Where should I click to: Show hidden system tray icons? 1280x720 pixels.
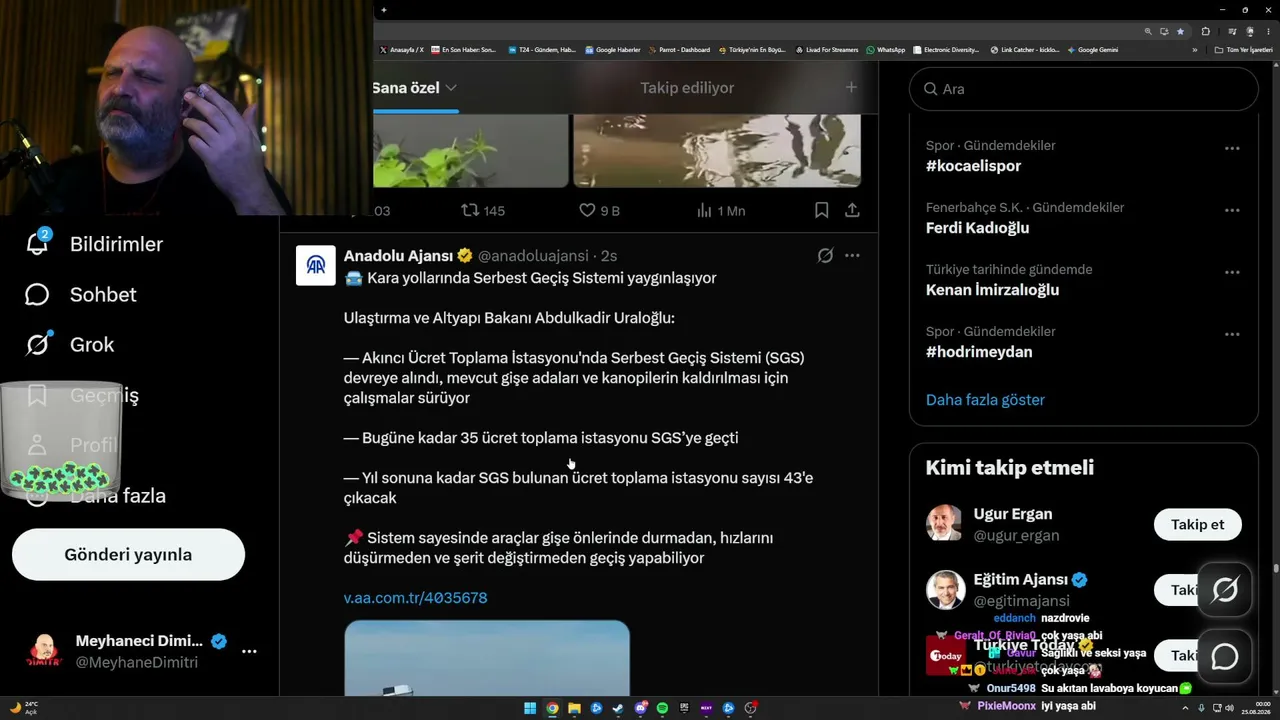click(1187, 708)
